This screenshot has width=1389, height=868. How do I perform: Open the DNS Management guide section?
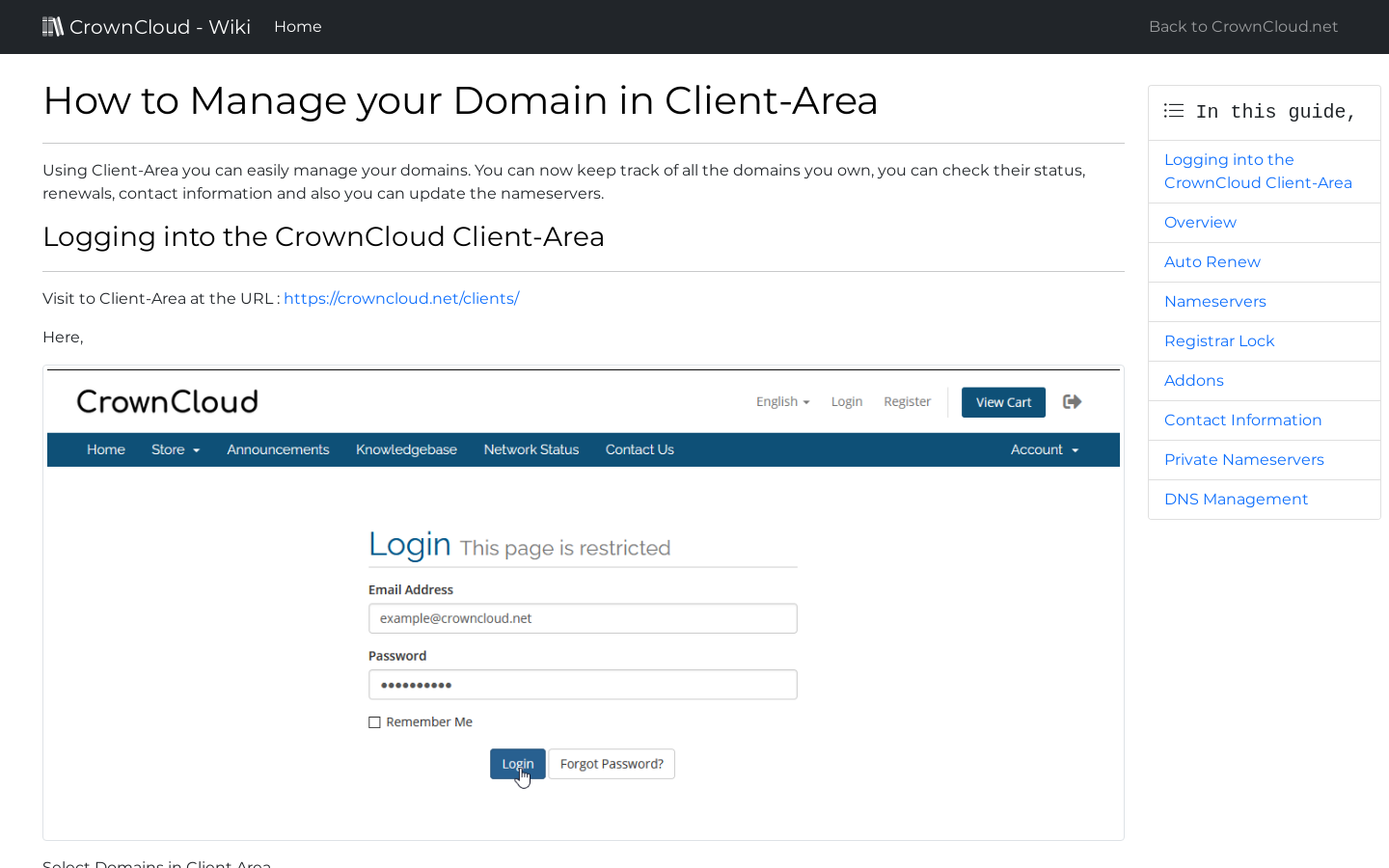click(1236, 499)
